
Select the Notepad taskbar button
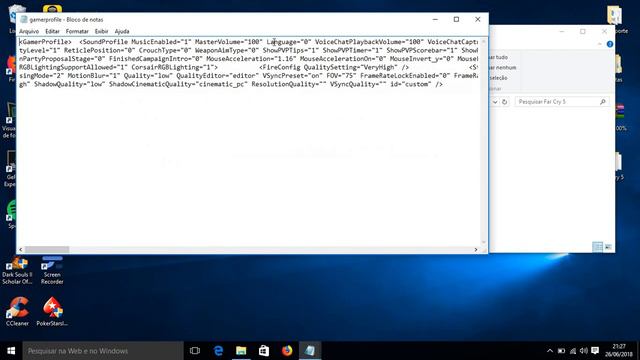coord(310,351)
